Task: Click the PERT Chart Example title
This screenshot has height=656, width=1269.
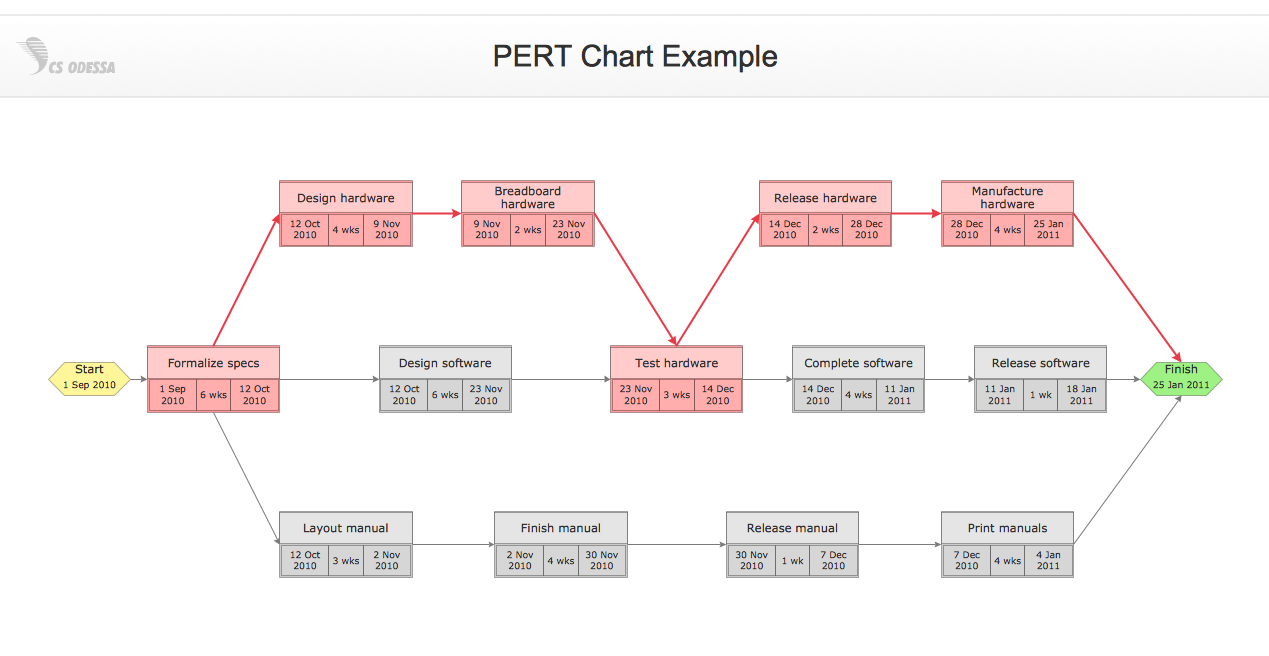Action: (634, 57)
